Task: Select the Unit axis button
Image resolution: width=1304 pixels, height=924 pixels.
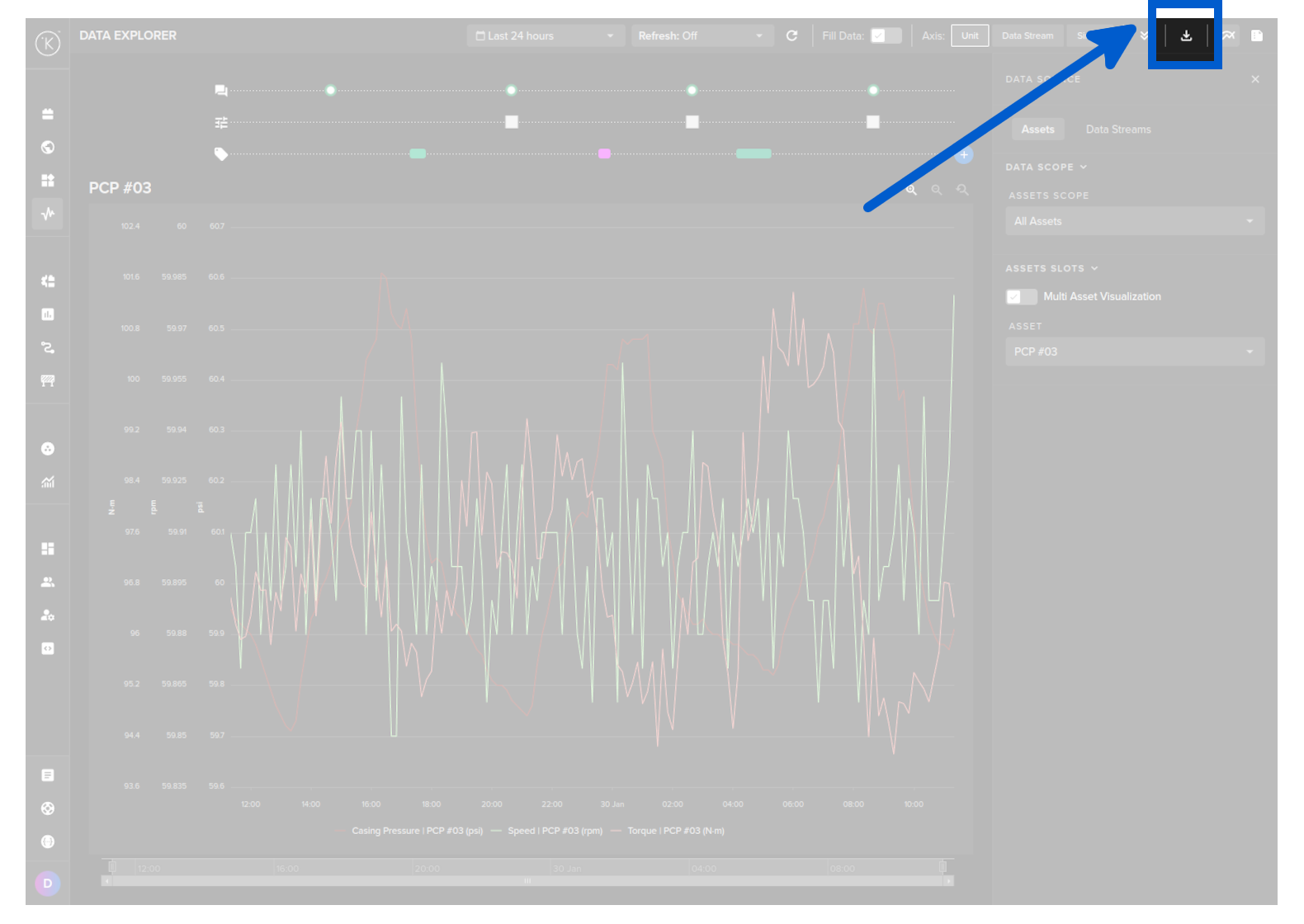Action: (970, 35)
